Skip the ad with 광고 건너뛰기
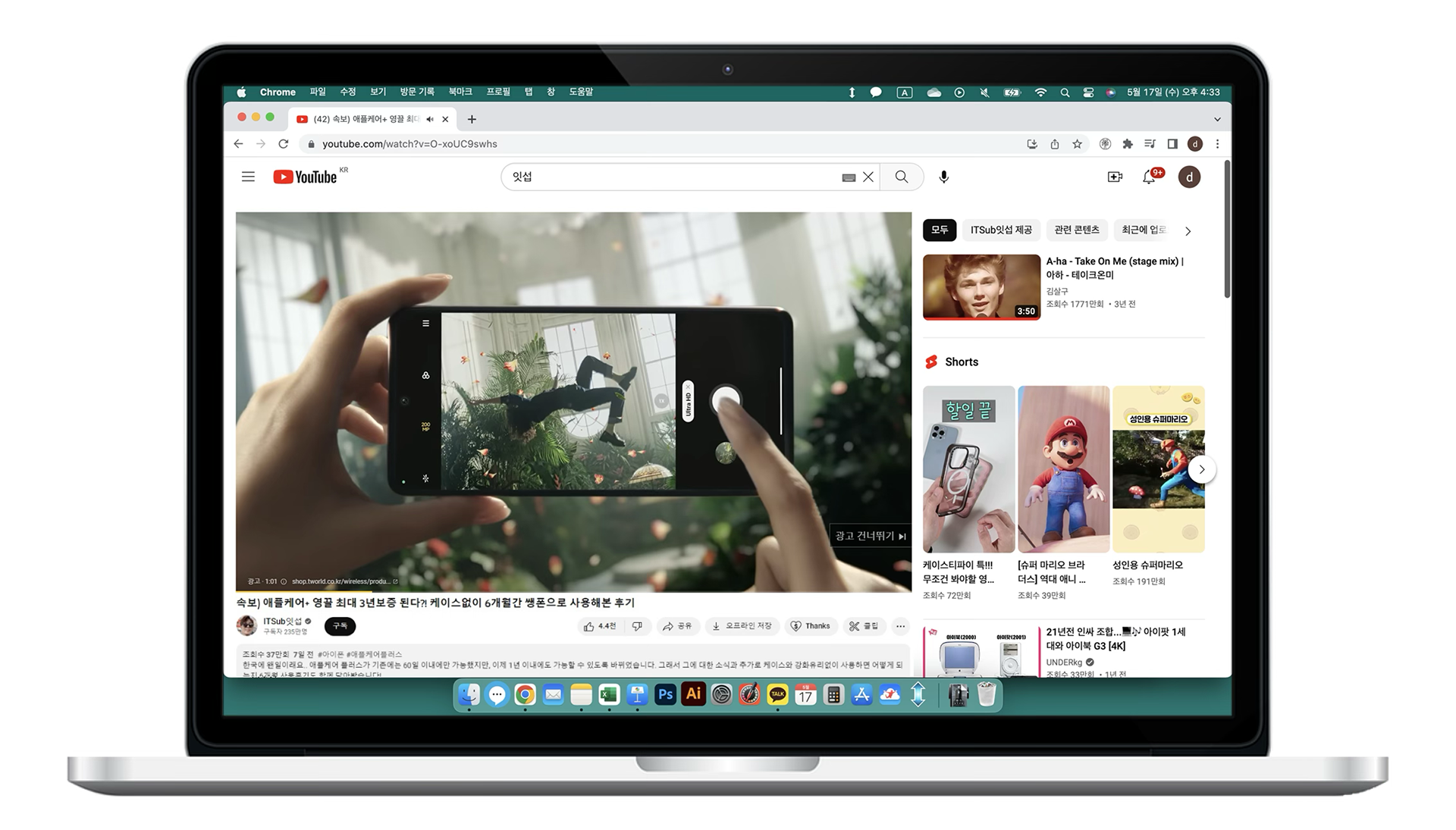1456x830 pixels. click(x=870, y=536)
